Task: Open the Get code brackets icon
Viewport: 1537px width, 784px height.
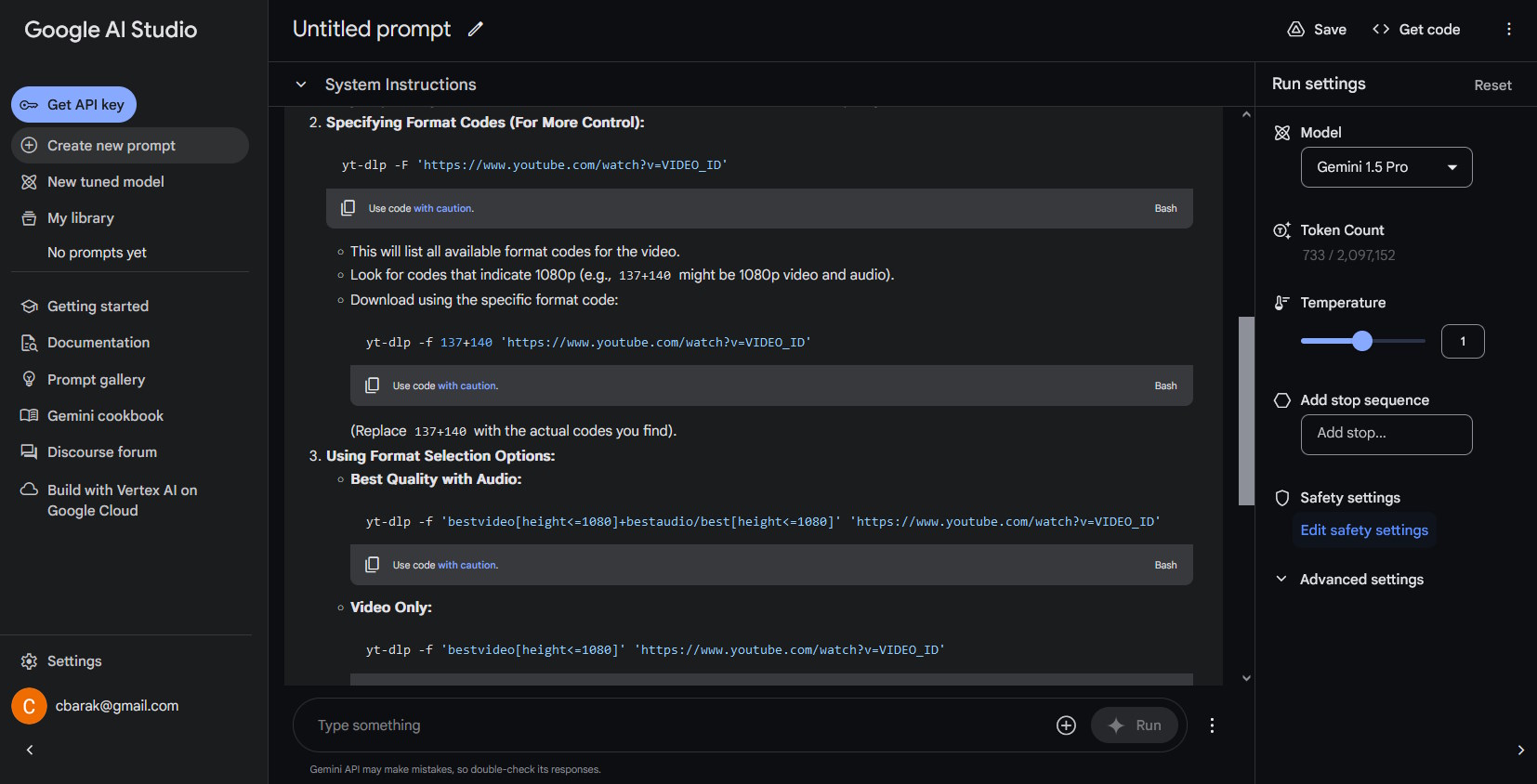Action: 1381,29
